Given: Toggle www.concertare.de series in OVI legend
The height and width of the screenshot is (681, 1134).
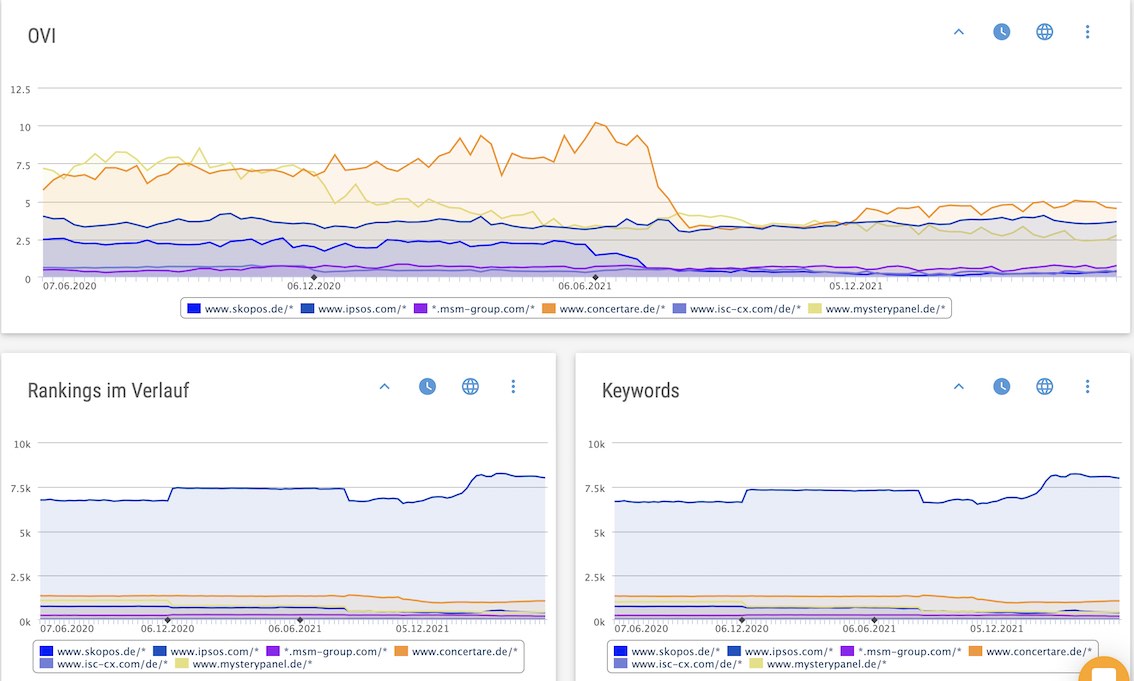Looking at the screenshot, I should (x=604, y=309).
